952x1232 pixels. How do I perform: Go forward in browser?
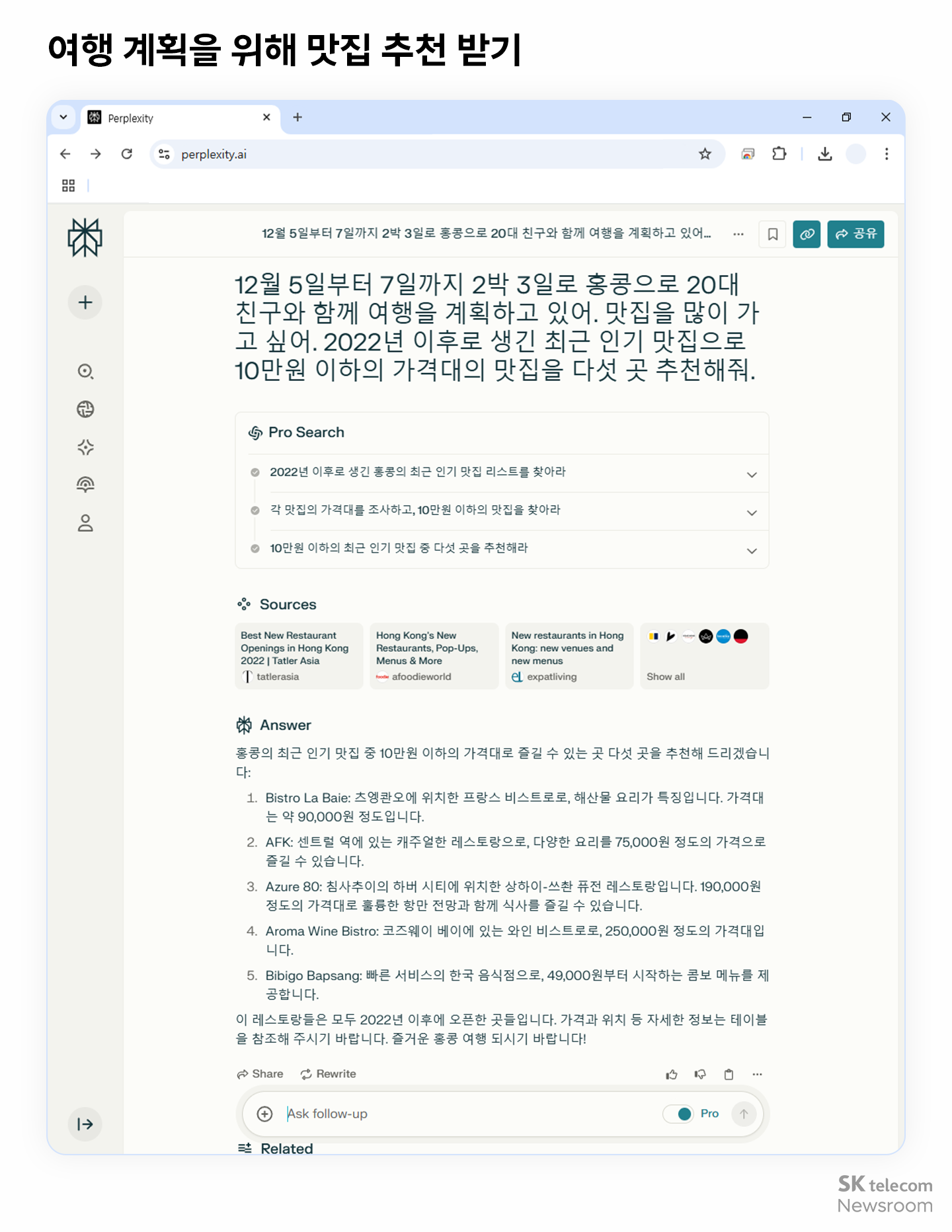[x=96, y=154]
